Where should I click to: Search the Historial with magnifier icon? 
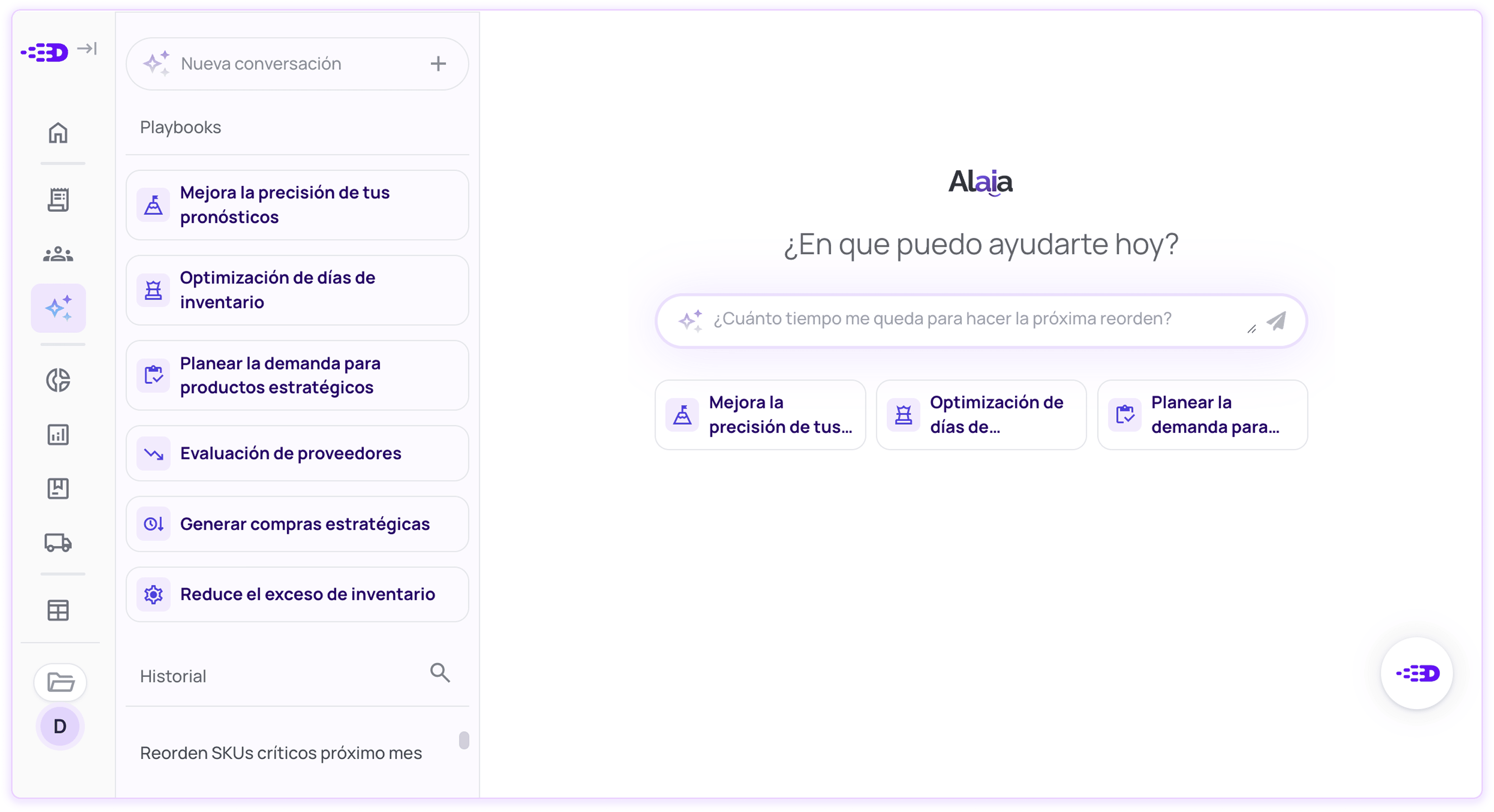(x=440, y=673)
